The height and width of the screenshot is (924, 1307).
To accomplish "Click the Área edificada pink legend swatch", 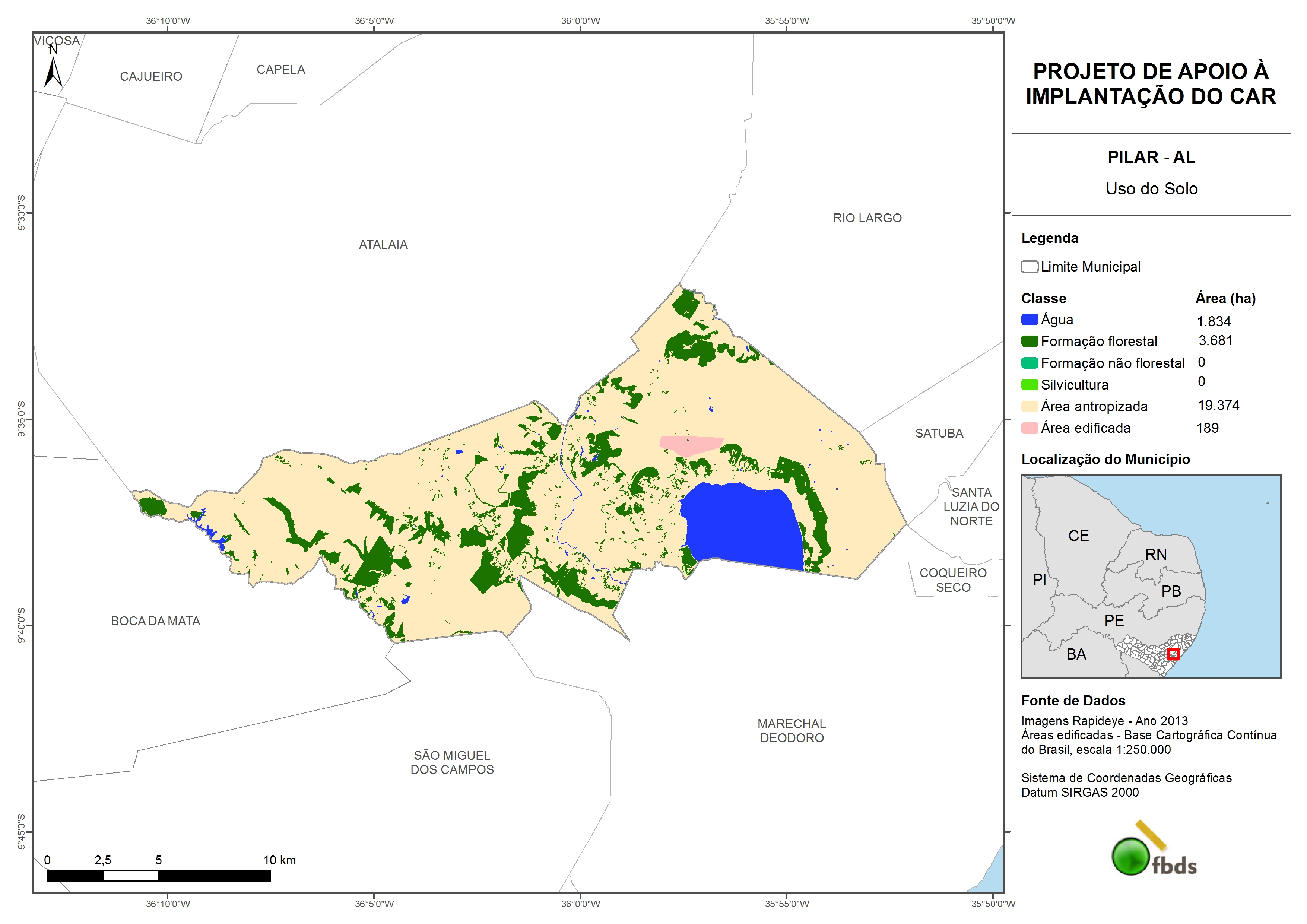I will (x=1029, y=428).
